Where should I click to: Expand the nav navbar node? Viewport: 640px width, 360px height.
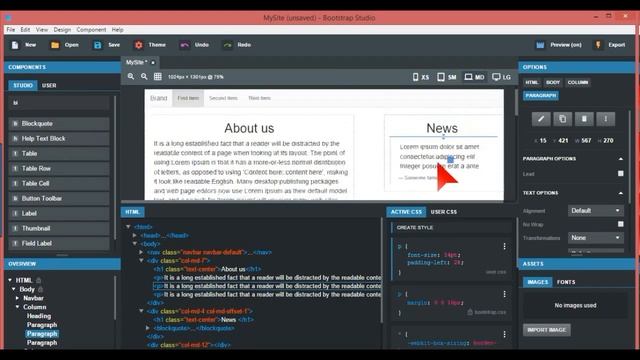coord(141,252)
